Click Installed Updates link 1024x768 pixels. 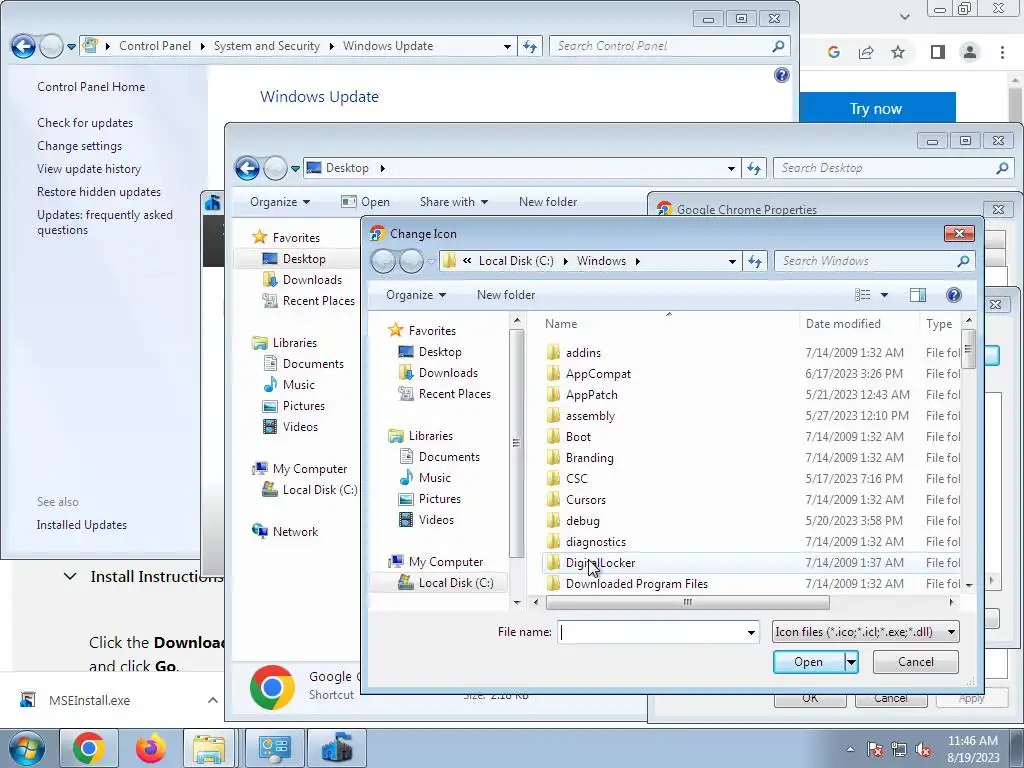[x=82, y=525]
